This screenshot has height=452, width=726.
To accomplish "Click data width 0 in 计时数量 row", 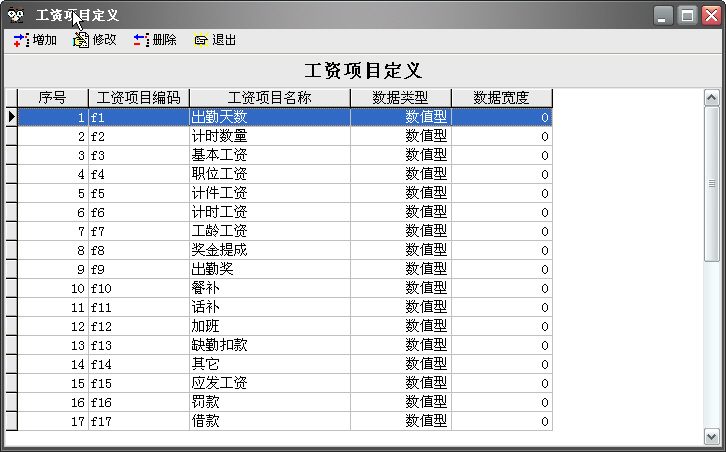I will 502,136.
